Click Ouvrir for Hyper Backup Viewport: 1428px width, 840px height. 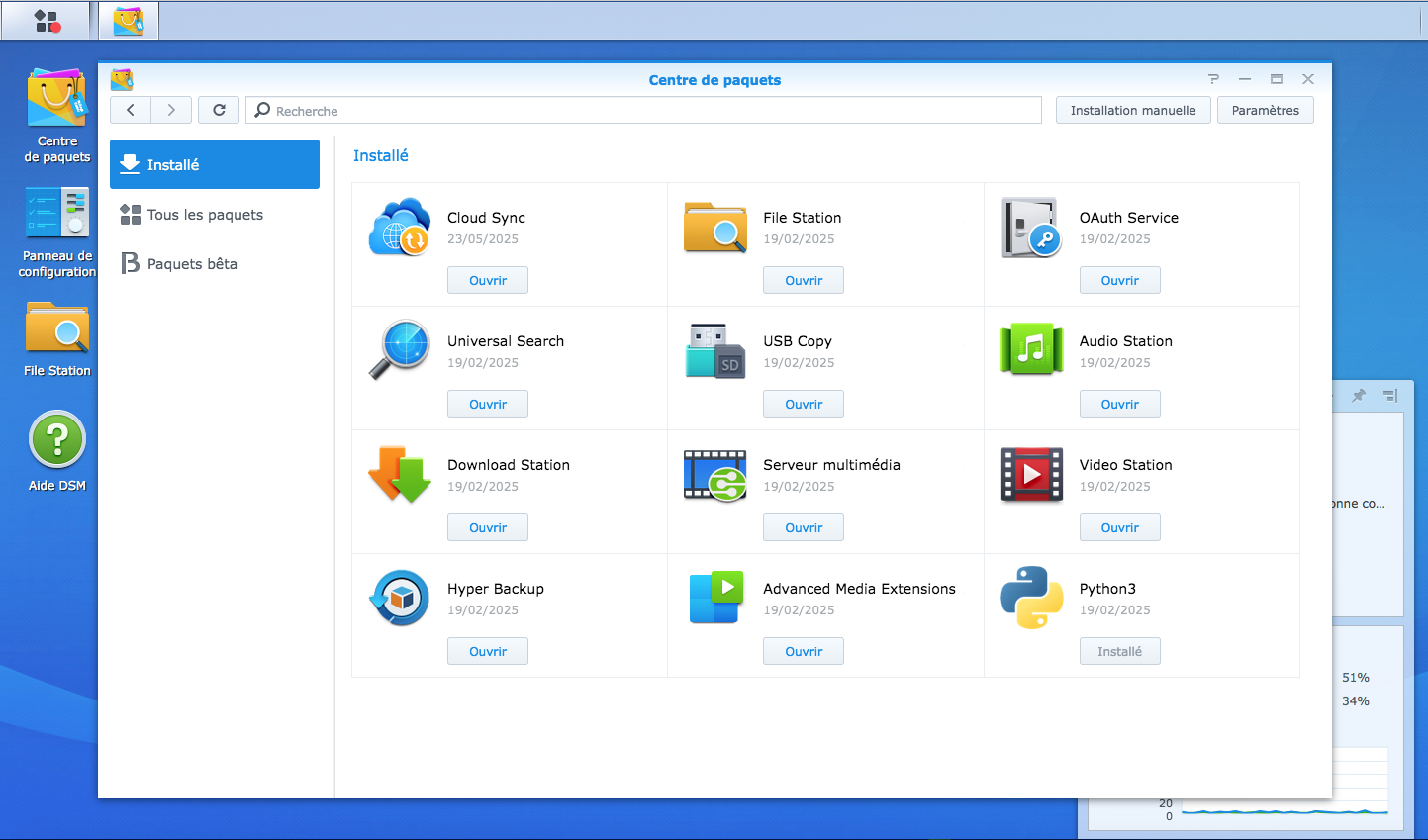[488, 651]
